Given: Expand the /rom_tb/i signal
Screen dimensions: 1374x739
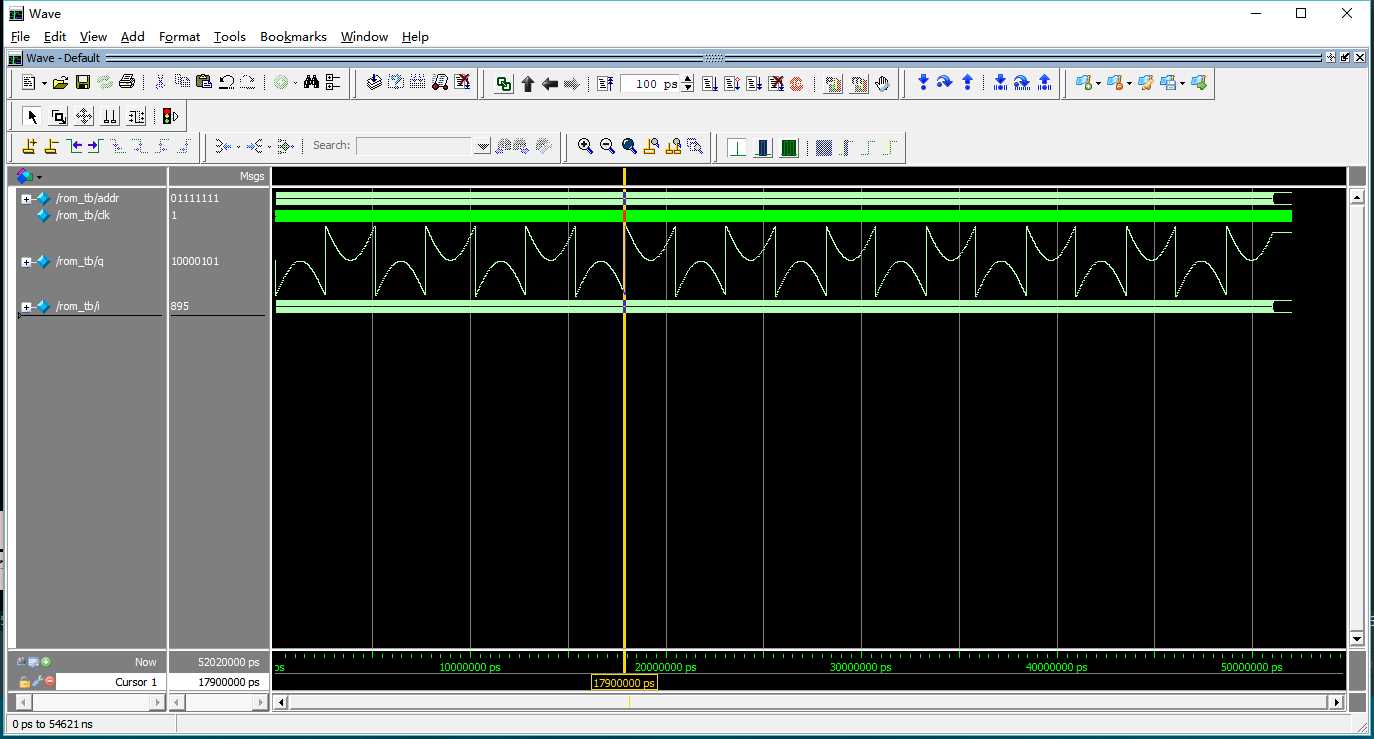Looking at the screenshot, I should [26, 306].
